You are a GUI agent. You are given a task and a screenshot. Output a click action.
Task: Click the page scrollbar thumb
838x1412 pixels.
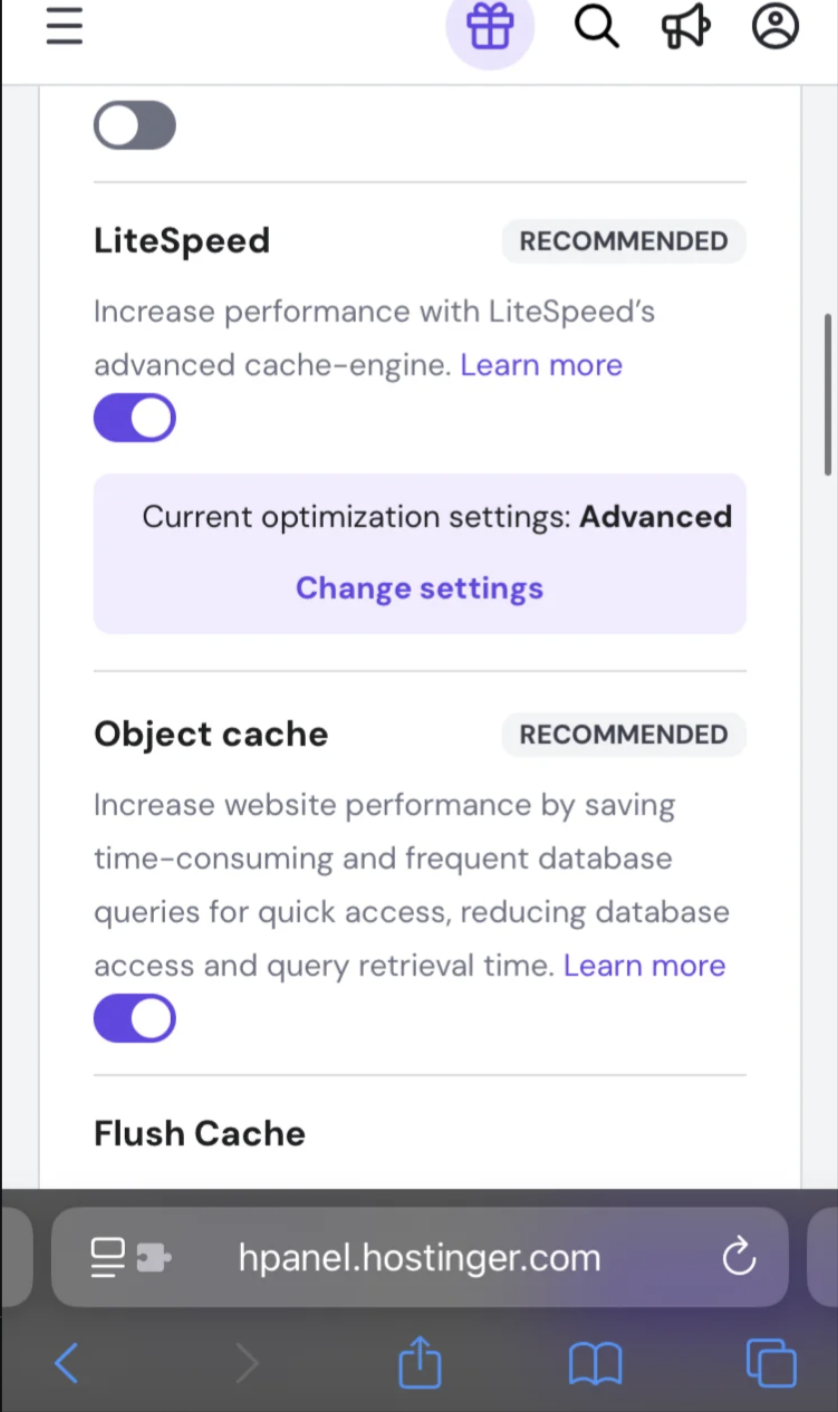tap(828, 395)
